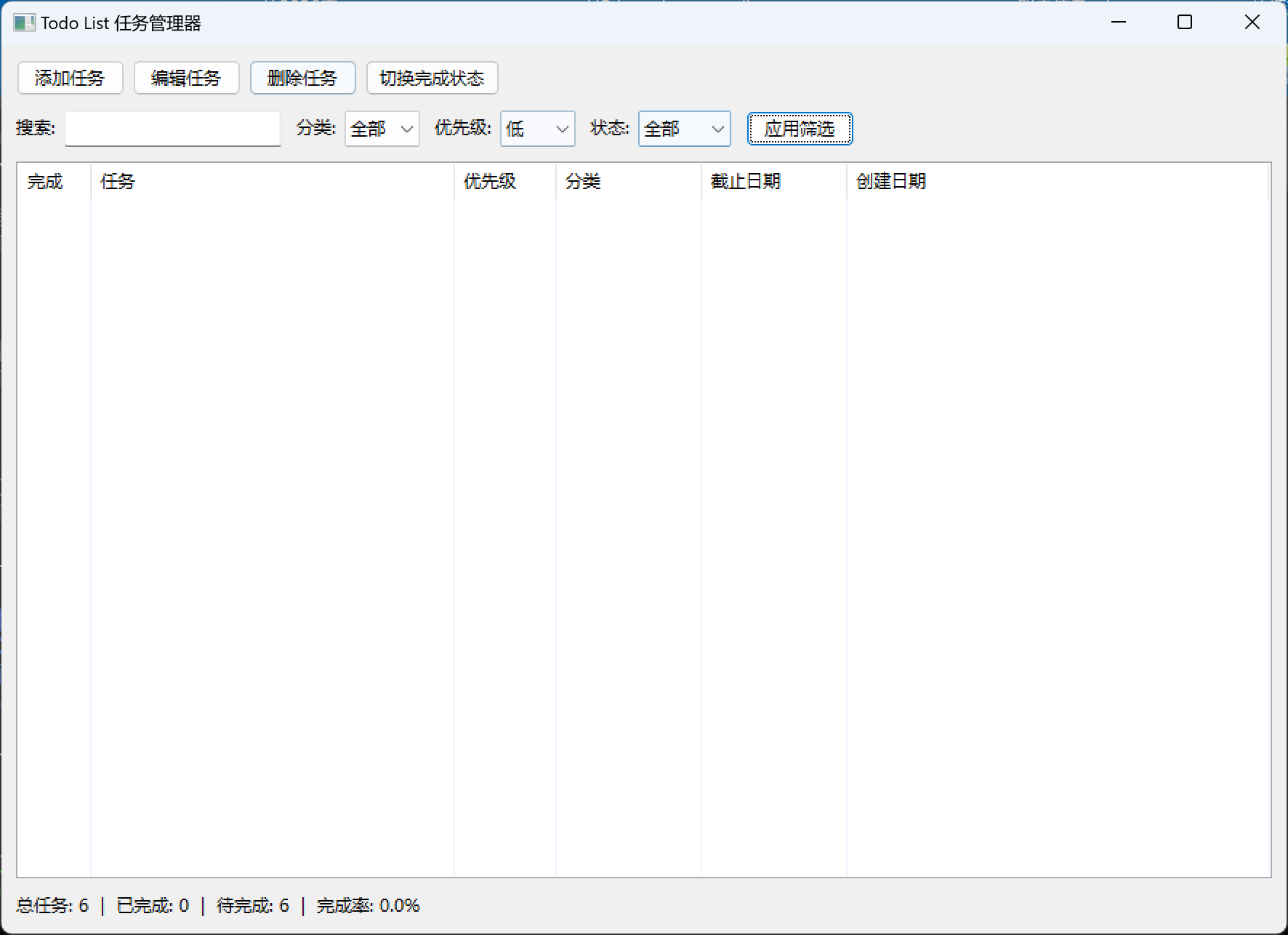Open the 分类 category dropdown

(x=381, y=128)
